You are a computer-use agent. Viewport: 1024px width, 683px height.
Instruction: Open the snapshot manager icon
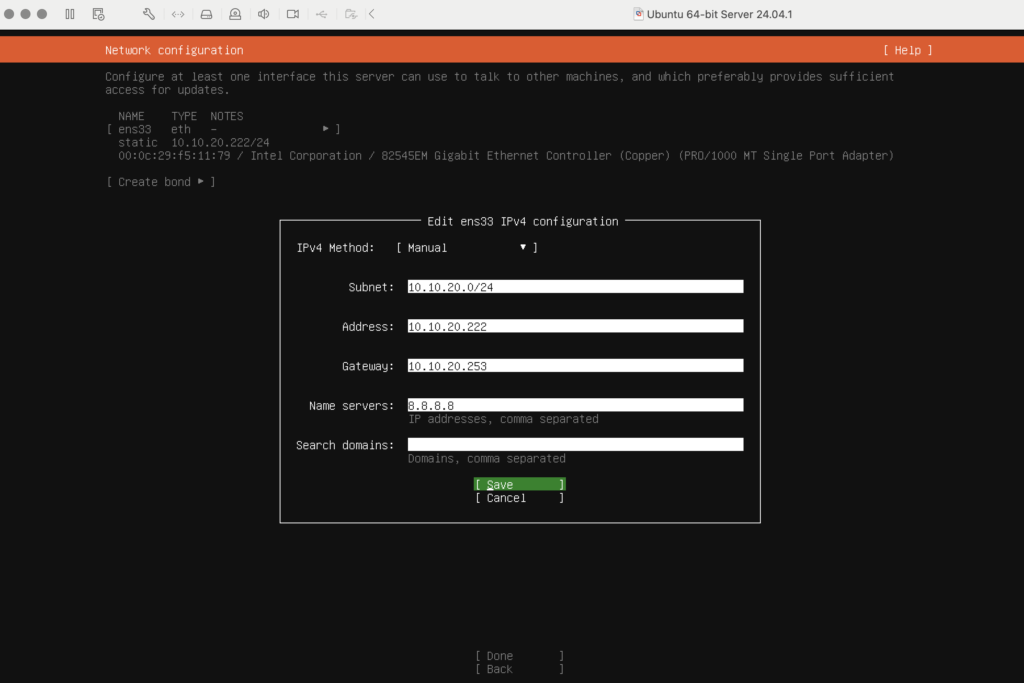click(x=98, y=14)
